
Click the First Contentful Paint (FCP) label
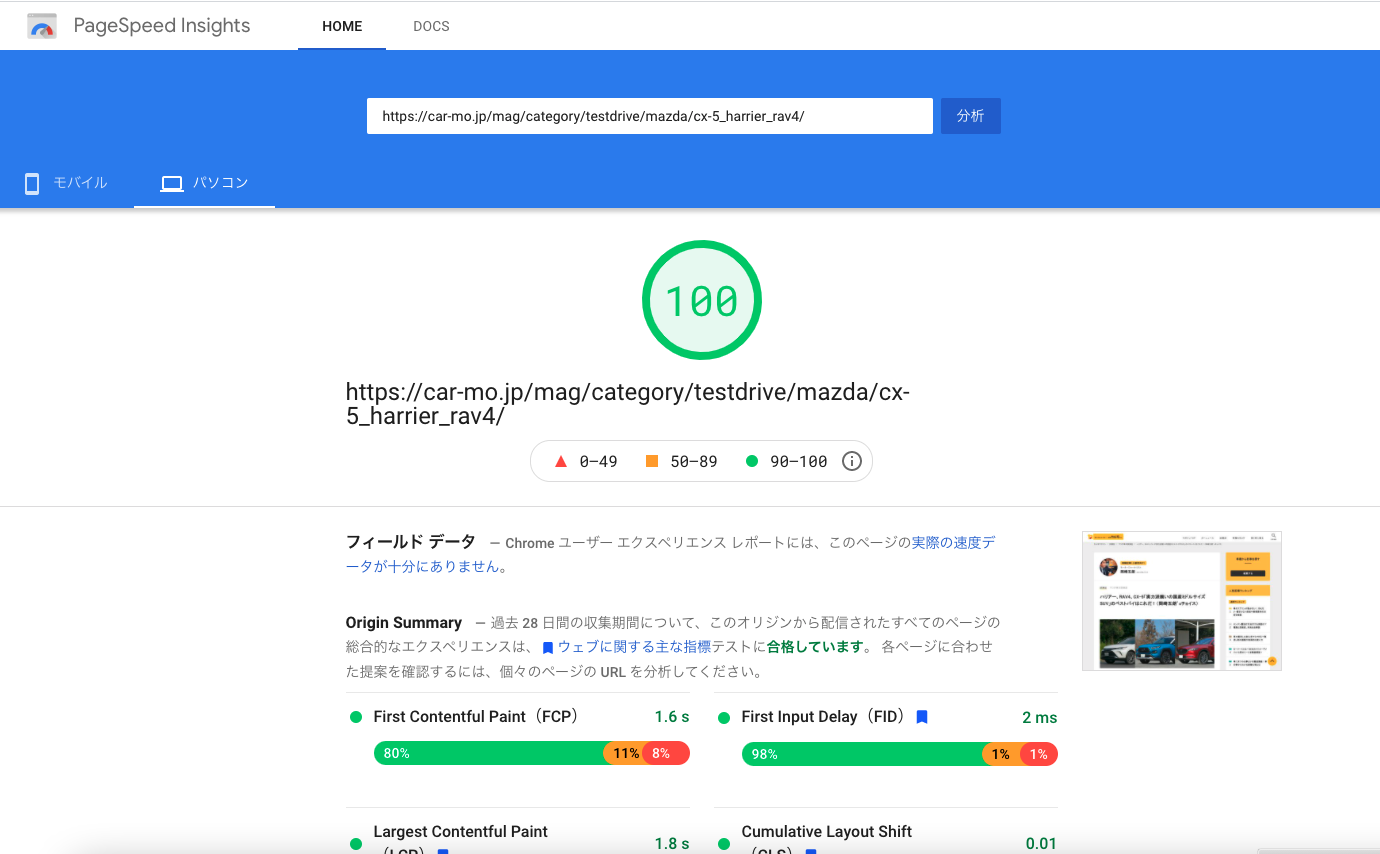pyautogui.click(x=476, y=717)
